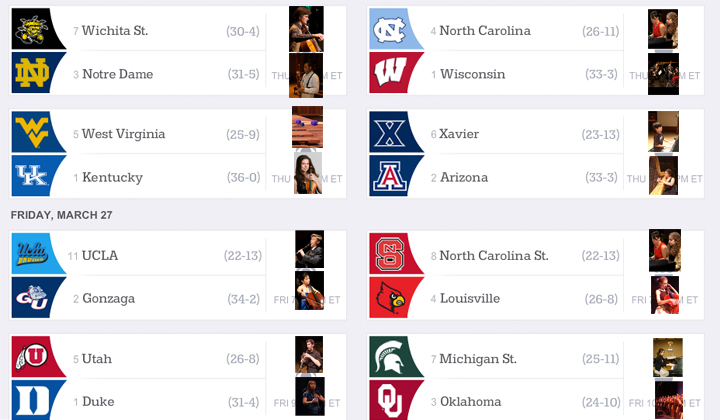Click the Duke team name
This screenshot has height=420, width=720.
coord(98,401)
